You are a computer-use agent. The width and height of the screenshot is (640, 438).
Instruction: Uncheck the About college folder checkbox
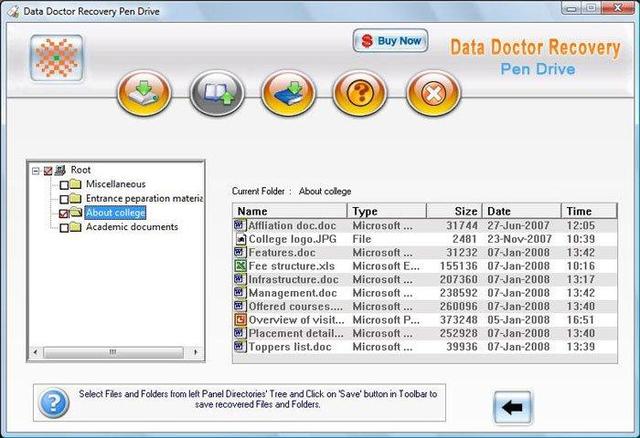click(x=64, y=213)
